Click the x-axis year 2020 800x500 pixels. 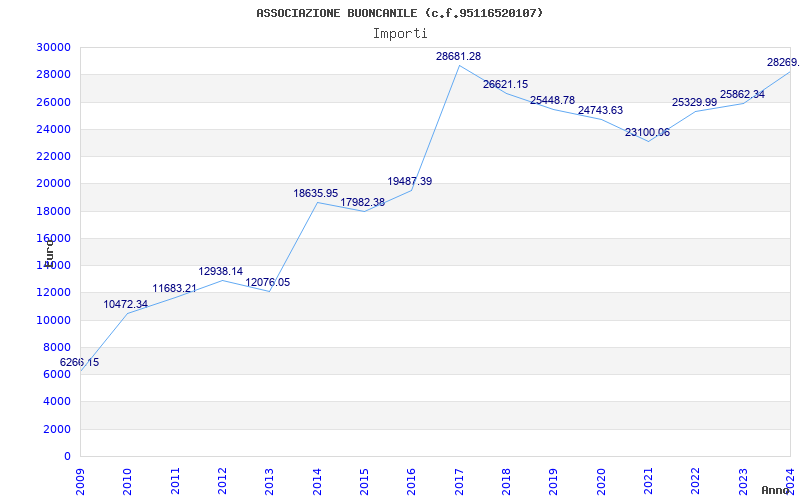click(601, 481)
